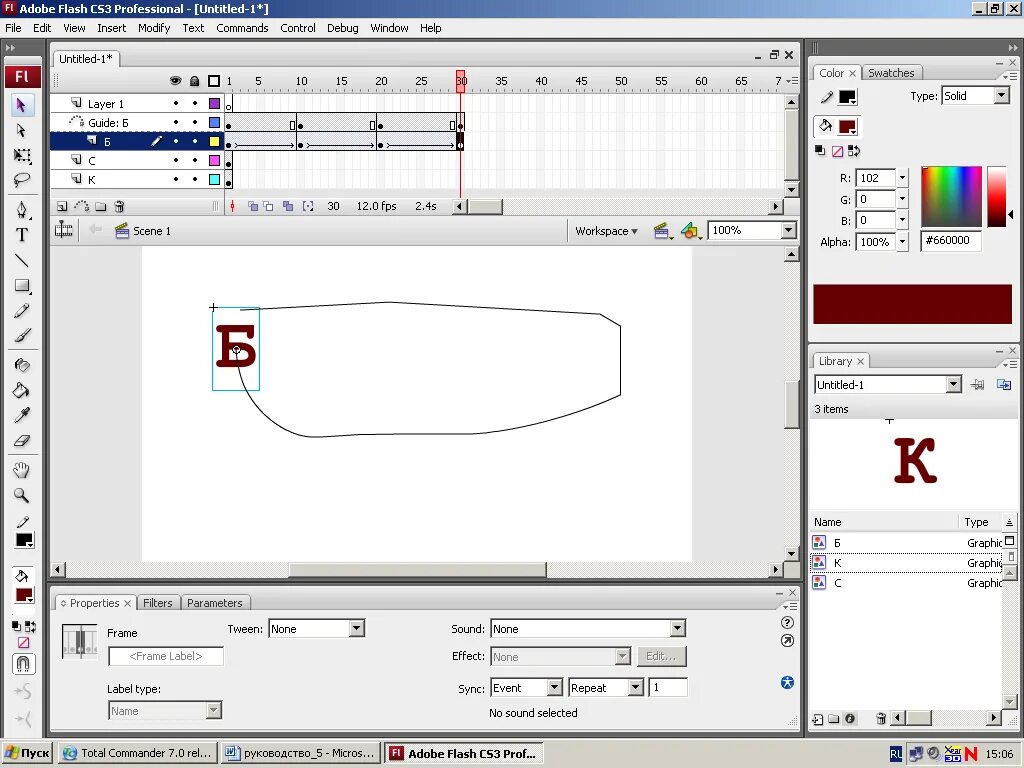Select the Text tool
Screen dimensions: 1024x768
click(22, 235)
